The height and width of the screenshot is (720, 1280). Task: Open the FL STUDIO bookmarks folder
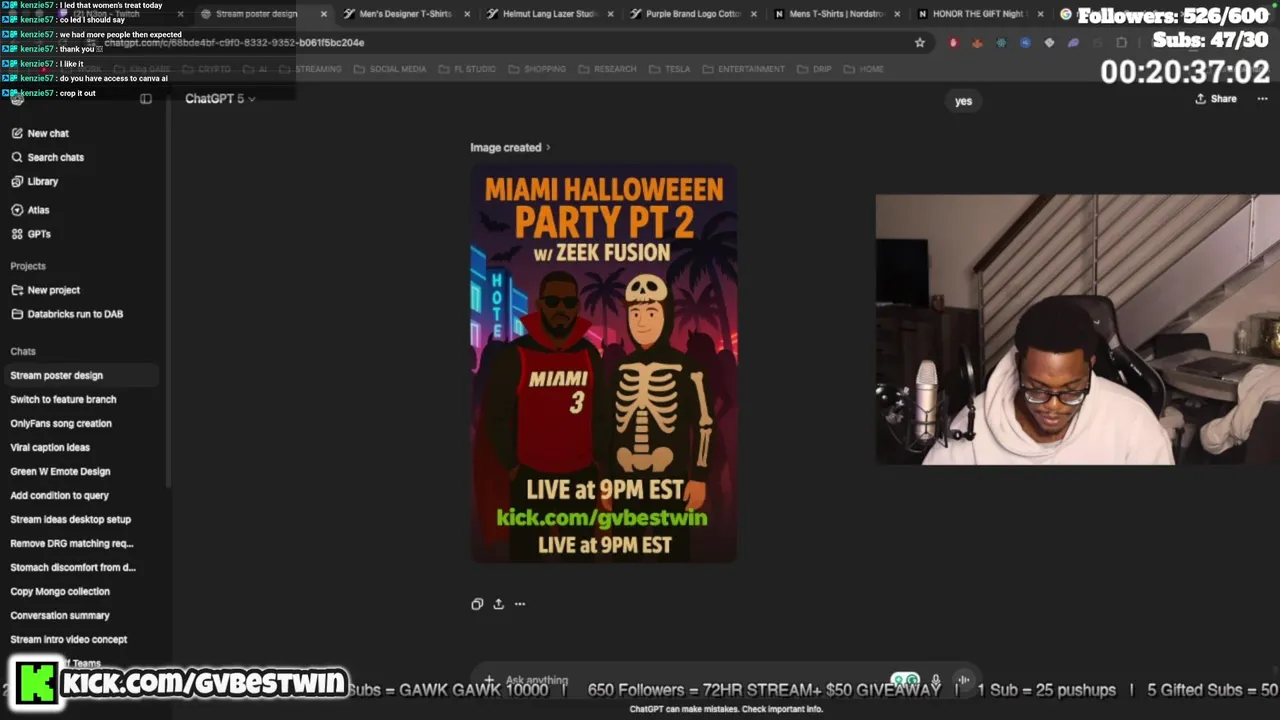pos(468,69)
